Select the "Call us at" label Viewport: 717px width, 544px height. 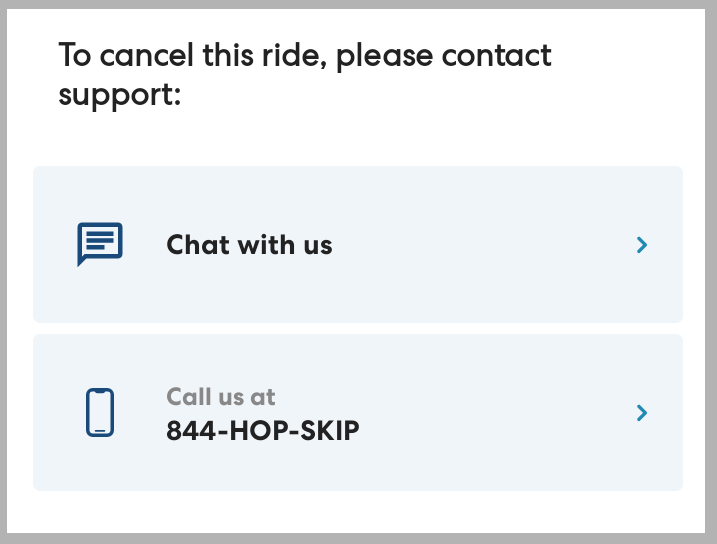pyautogui.click(x=220, y=397)
